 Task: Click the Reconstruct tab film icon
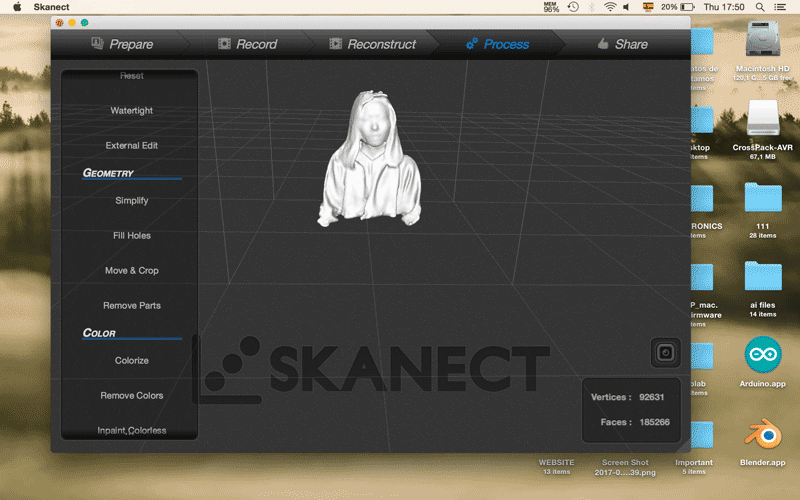335,44
